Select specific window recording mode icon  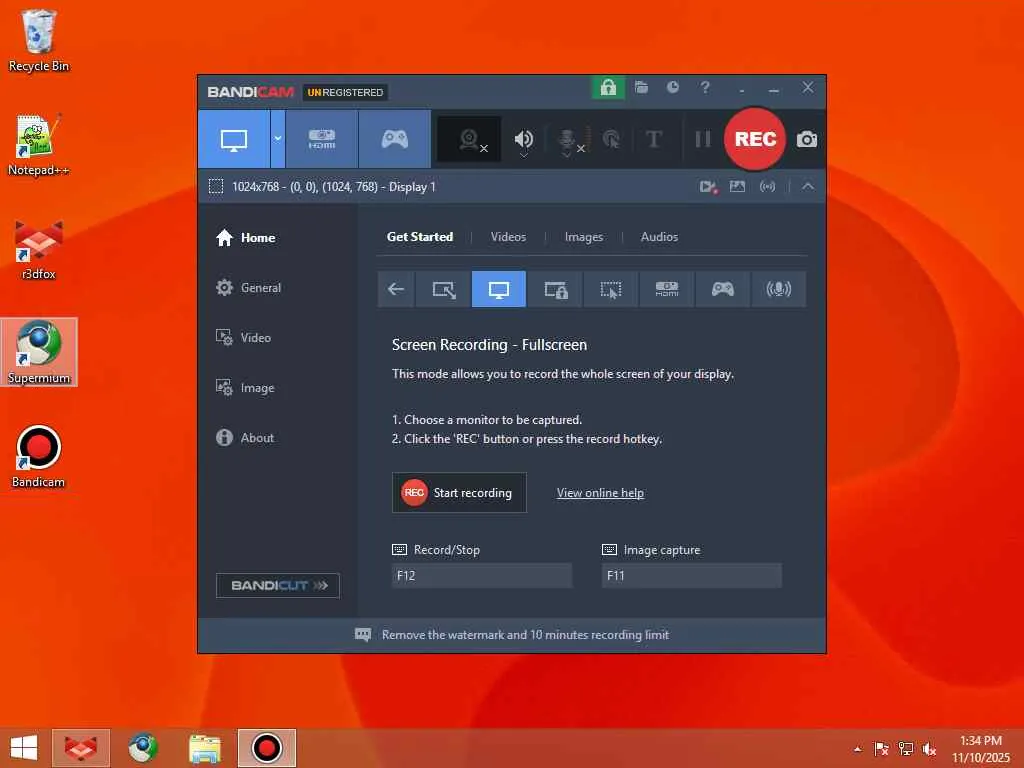coord(555,289)
